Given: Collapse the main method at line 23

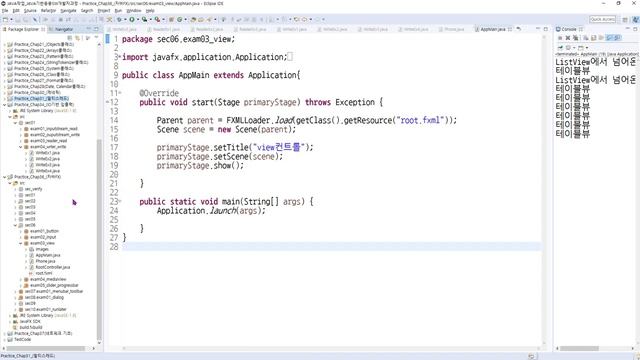Looking at the screenshot, I should click(120, 201).
